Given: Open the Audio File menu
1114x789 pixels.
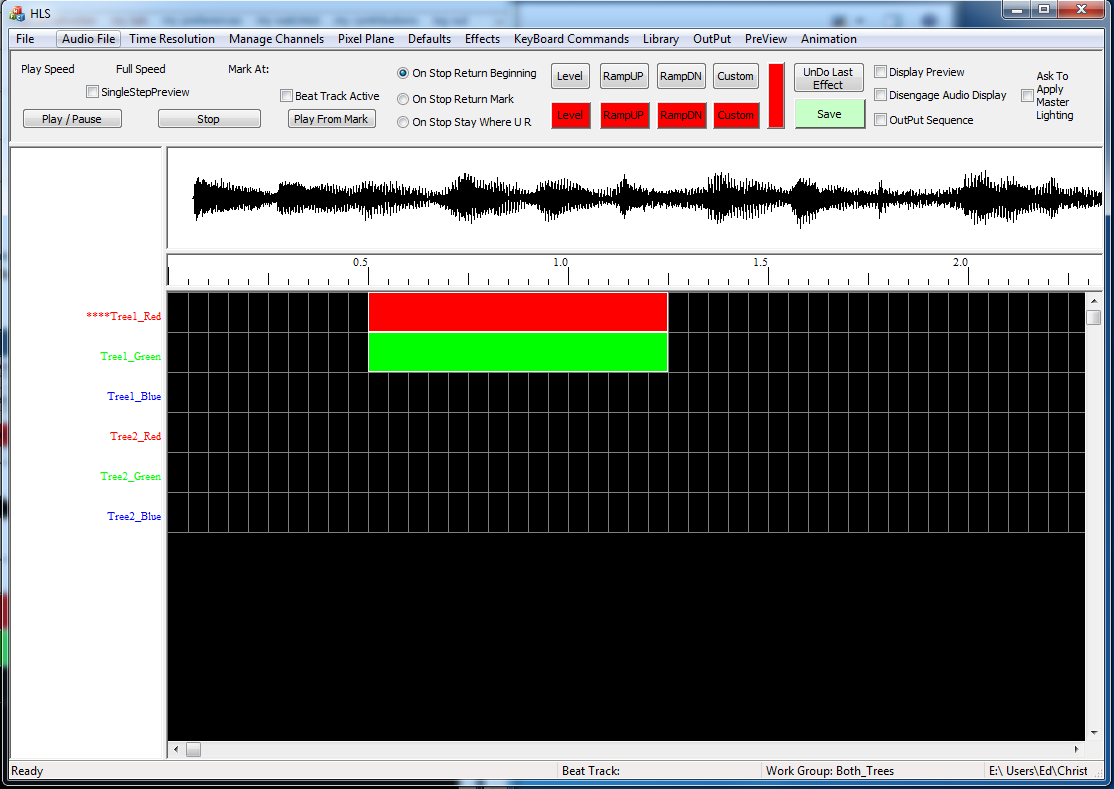Looking at the screenshot, I should tap(88, 39).
